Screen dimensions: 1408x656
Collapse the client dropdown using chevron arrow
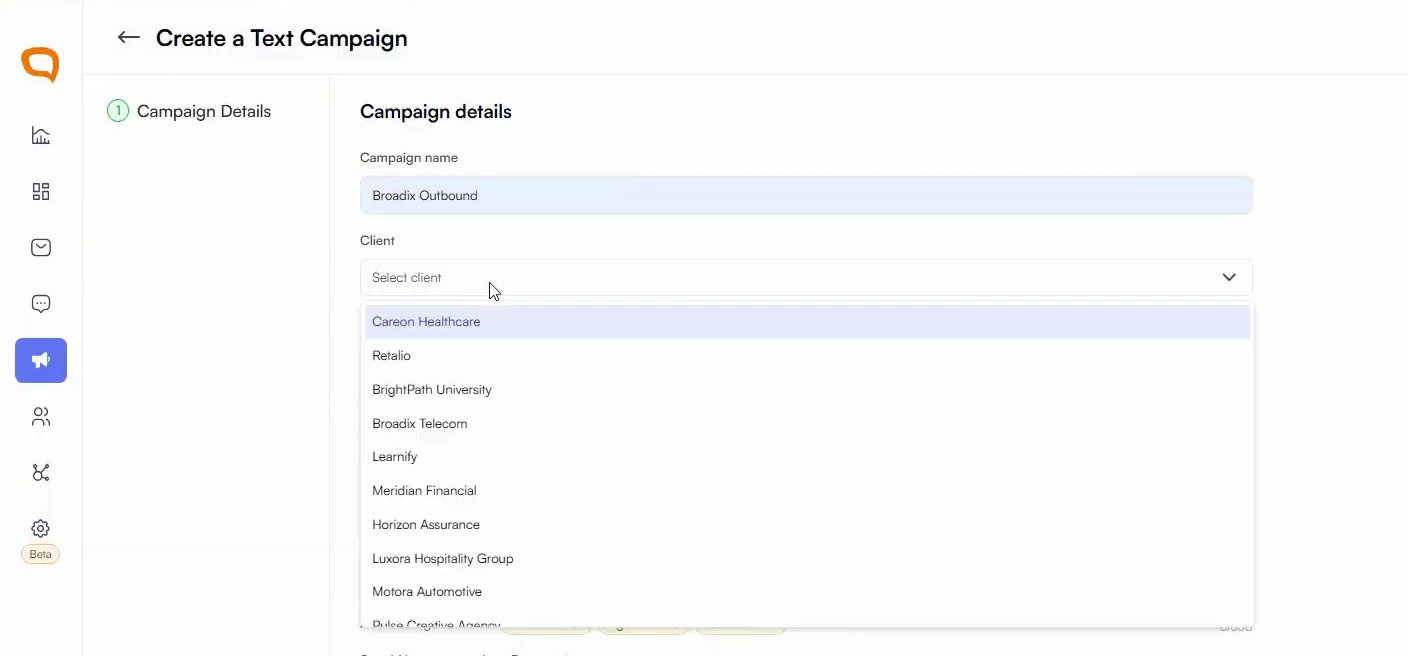point(1229,277)
